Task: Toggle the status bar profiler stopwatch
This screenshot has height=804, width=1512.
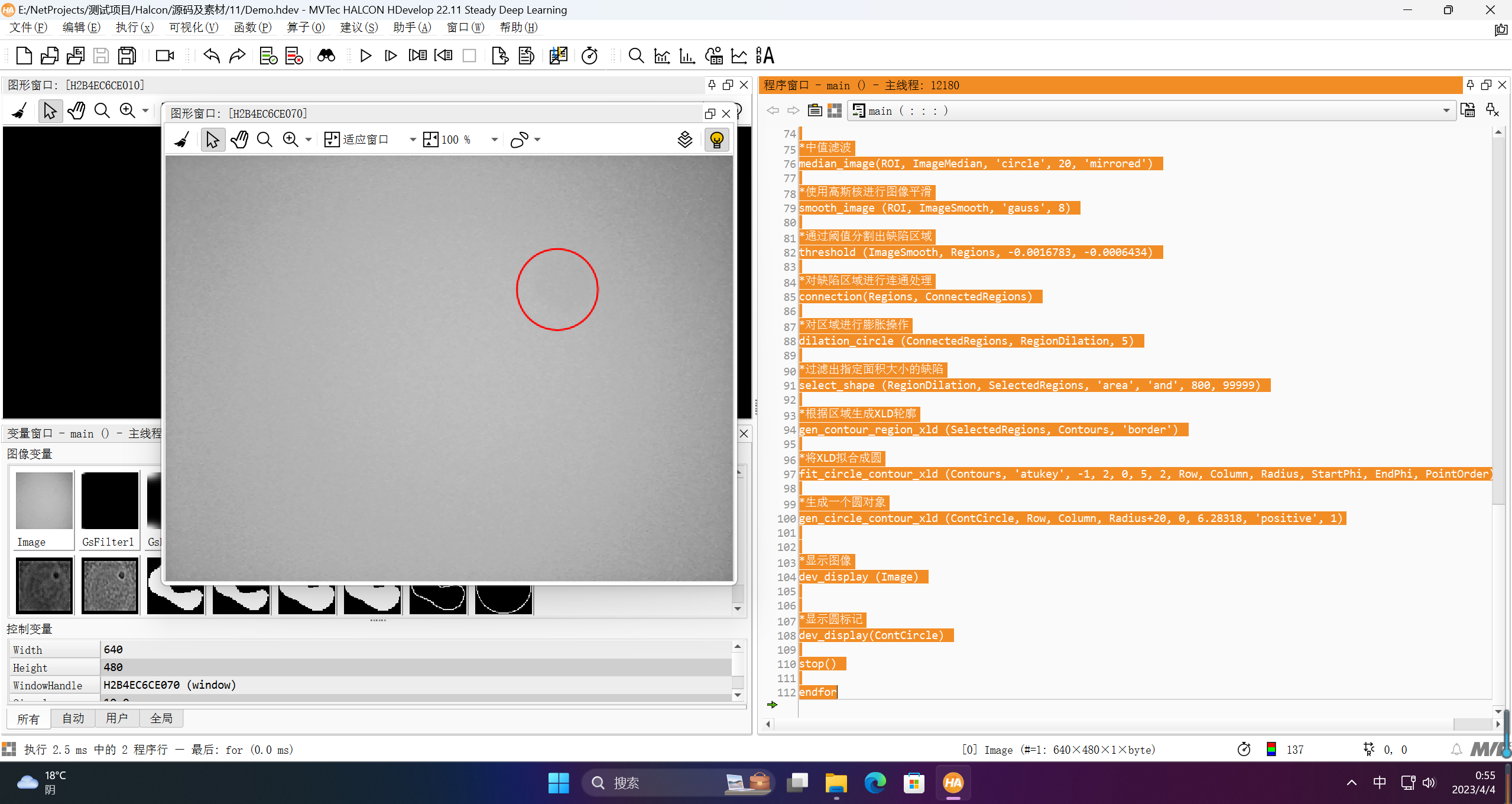Action: 1244,750
